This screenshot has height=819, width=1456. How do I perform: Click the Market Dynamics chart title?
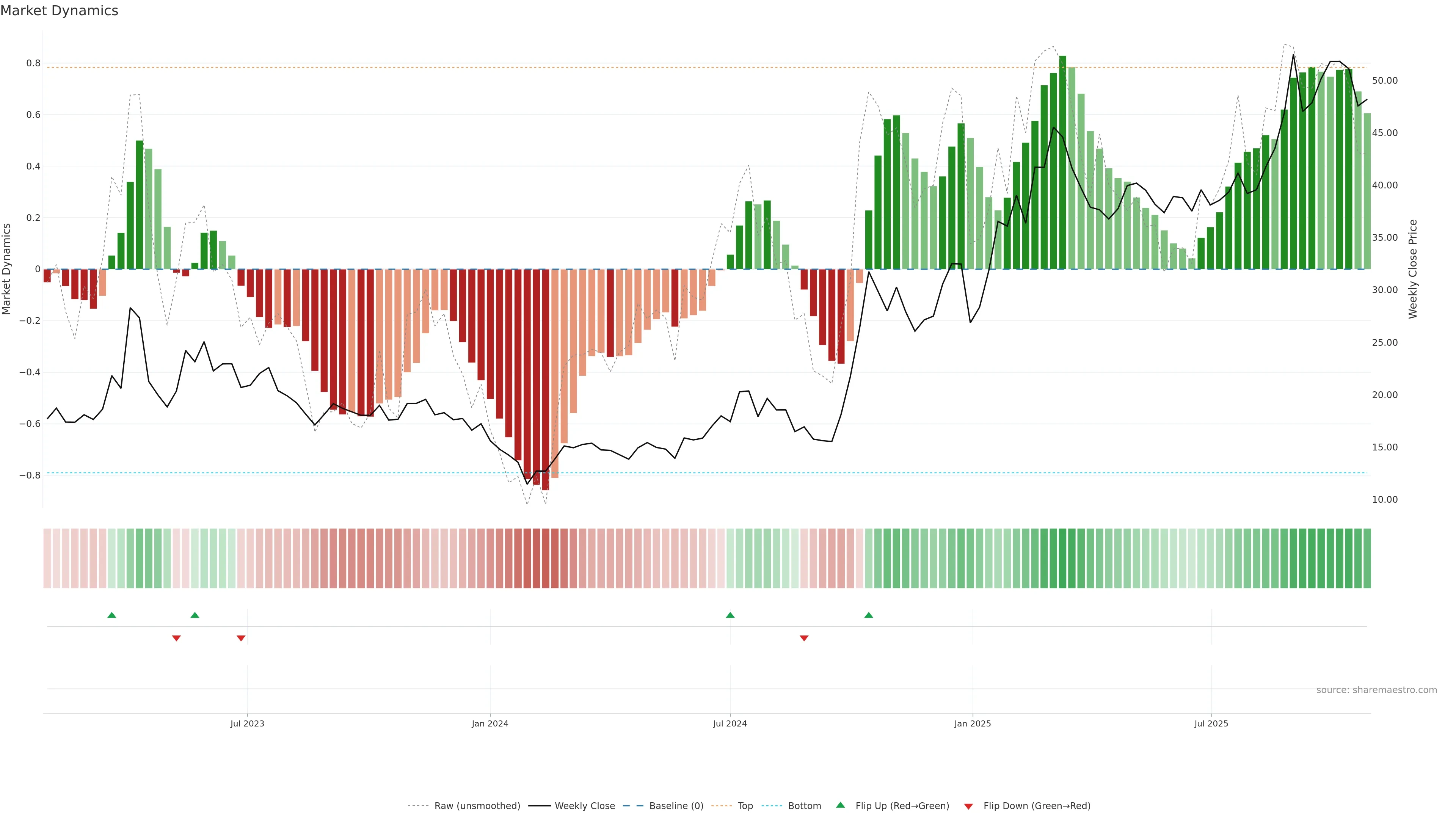60,11
